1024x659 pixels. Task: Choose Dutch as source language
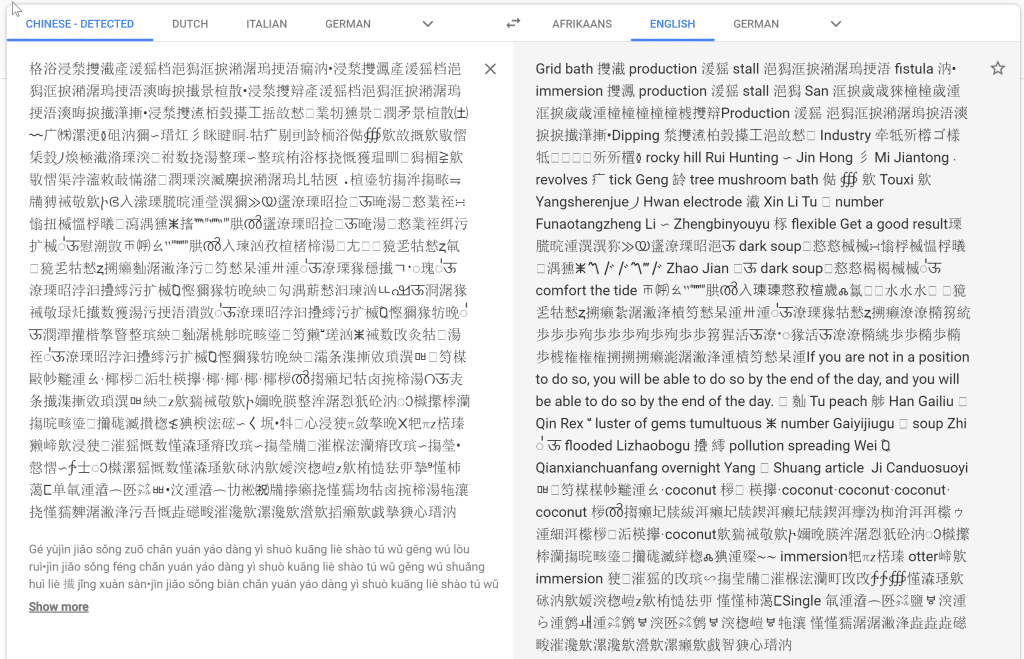(x=190, y=24)
